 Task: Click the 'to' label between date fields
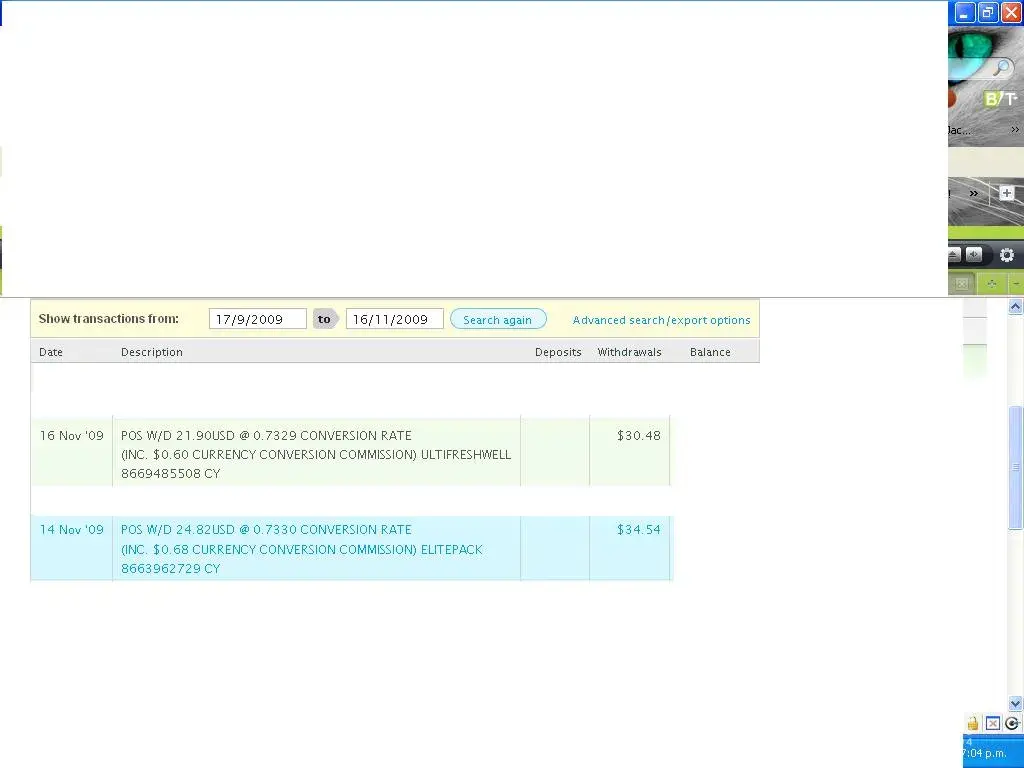click(324, 319)
